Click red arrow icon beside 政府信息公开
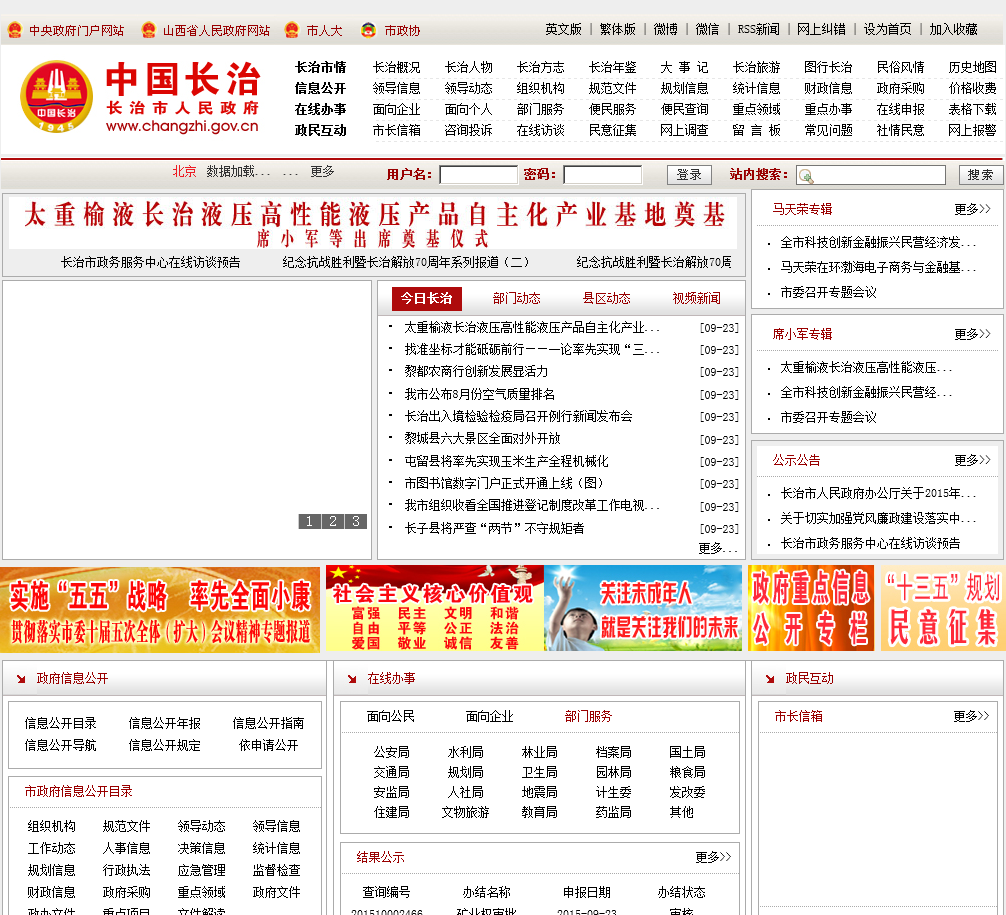The height and width of the screenshot is (915, 1006). tap(21, 679)
